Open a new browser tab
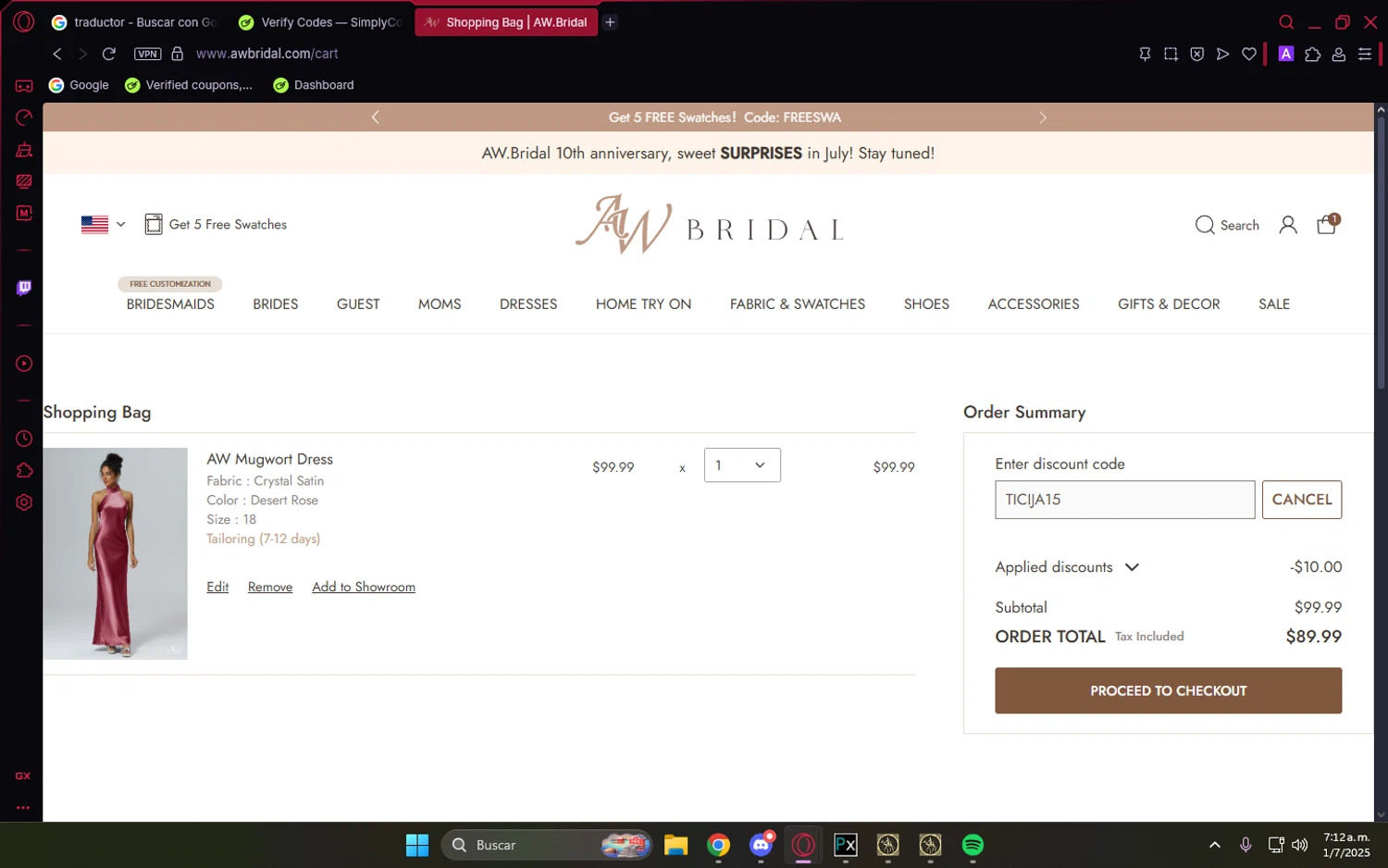1388x868 pixels. coord(610,22)
